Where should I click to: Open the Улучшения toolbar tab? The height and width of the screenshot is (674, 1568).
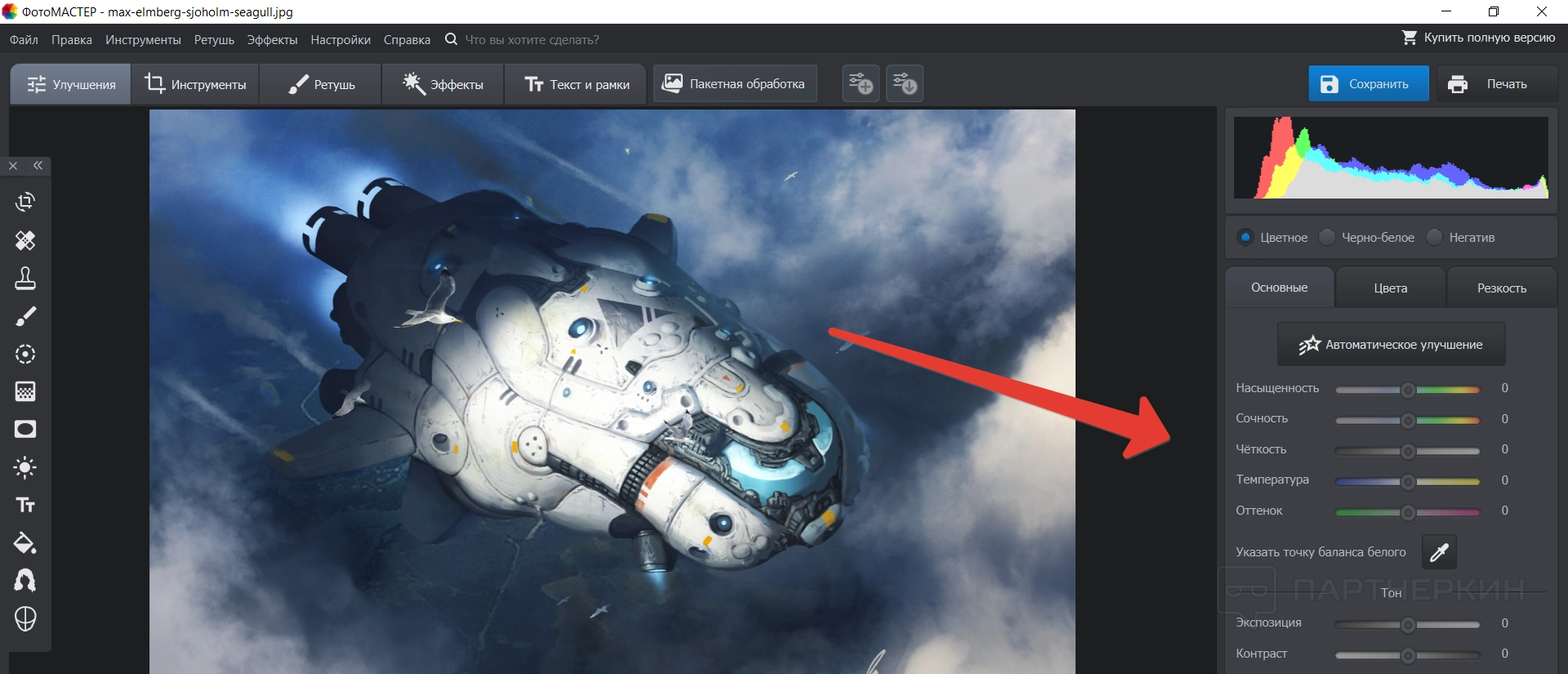pyautogui.click(x=71, y=84)
